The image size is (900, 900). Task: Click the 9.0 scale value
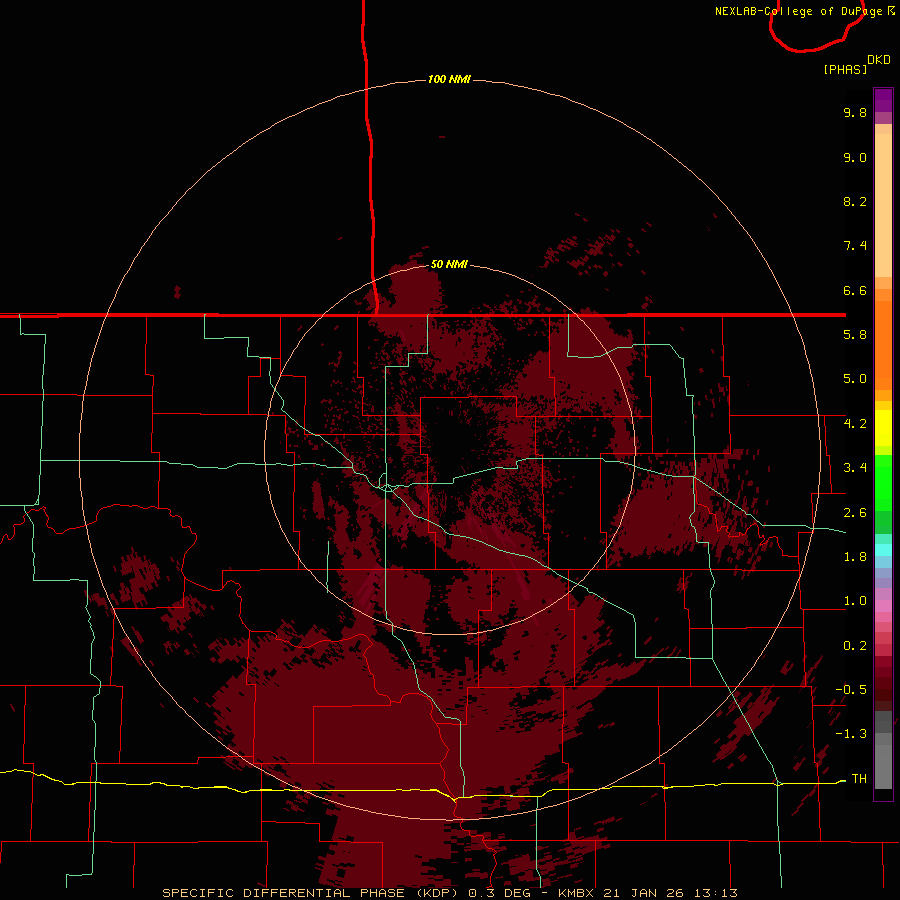[x=855, y=157]
